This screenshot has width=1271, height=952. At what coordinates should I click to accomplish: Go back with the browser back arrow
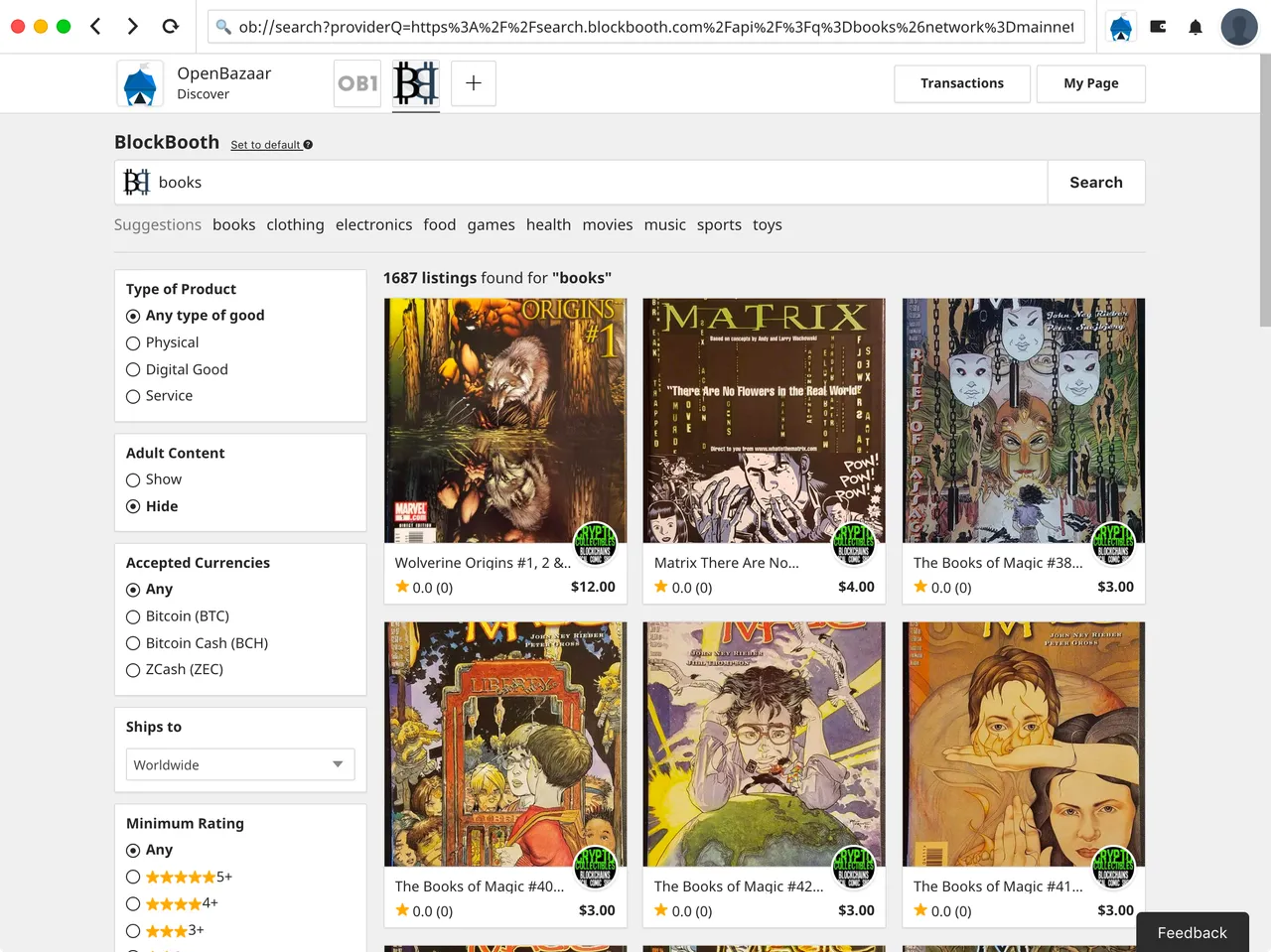(95, 27)
